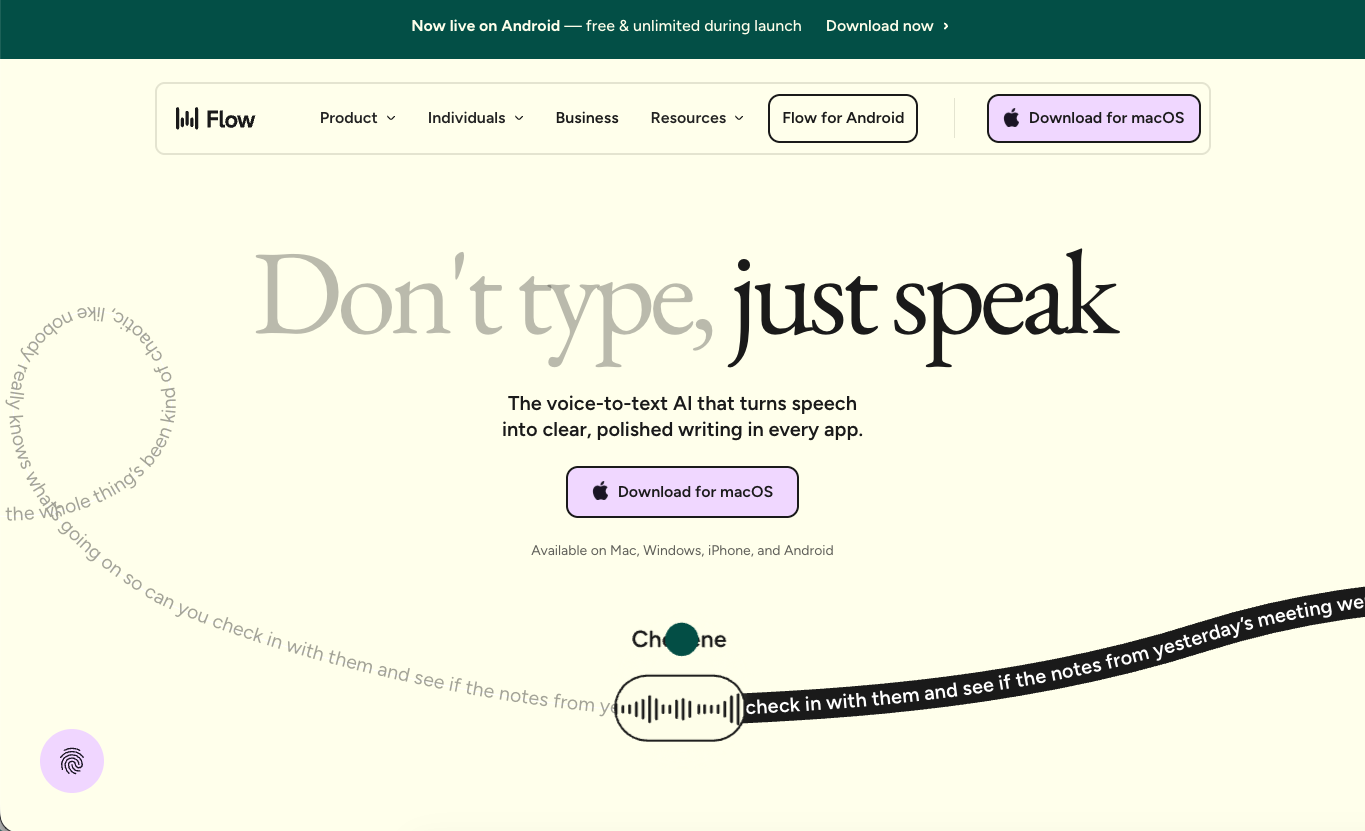The height and width of the screenshot is (831, 1365).
Task: Open the fingerprint privacy widget
Action: coord(72,761)
